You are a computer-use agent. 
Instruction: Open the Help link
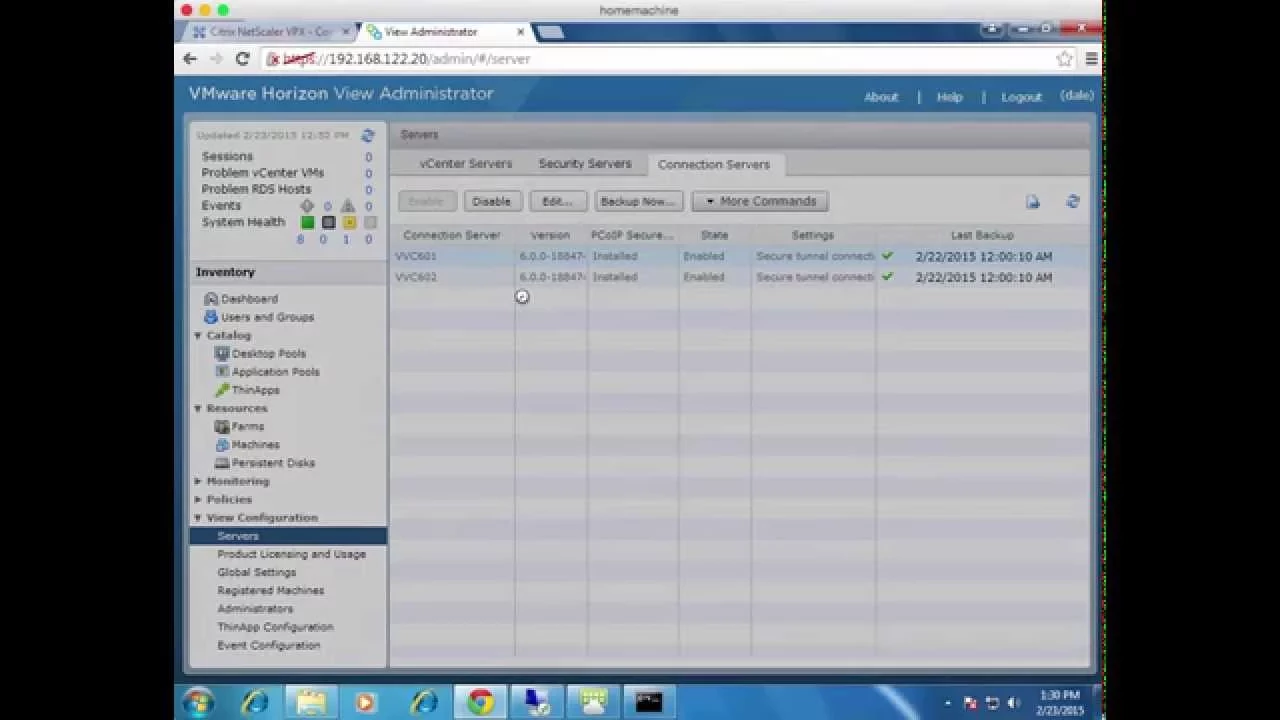coord(949,97)
